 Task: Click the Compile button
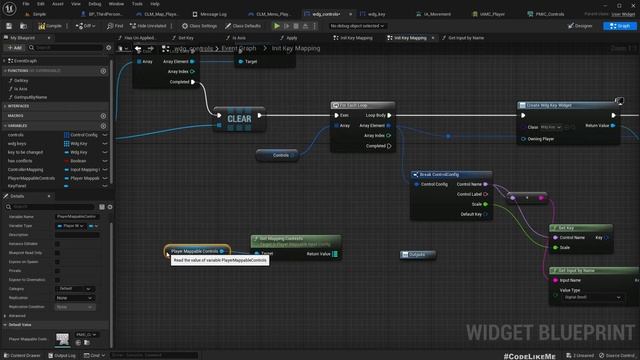(50, 26)
